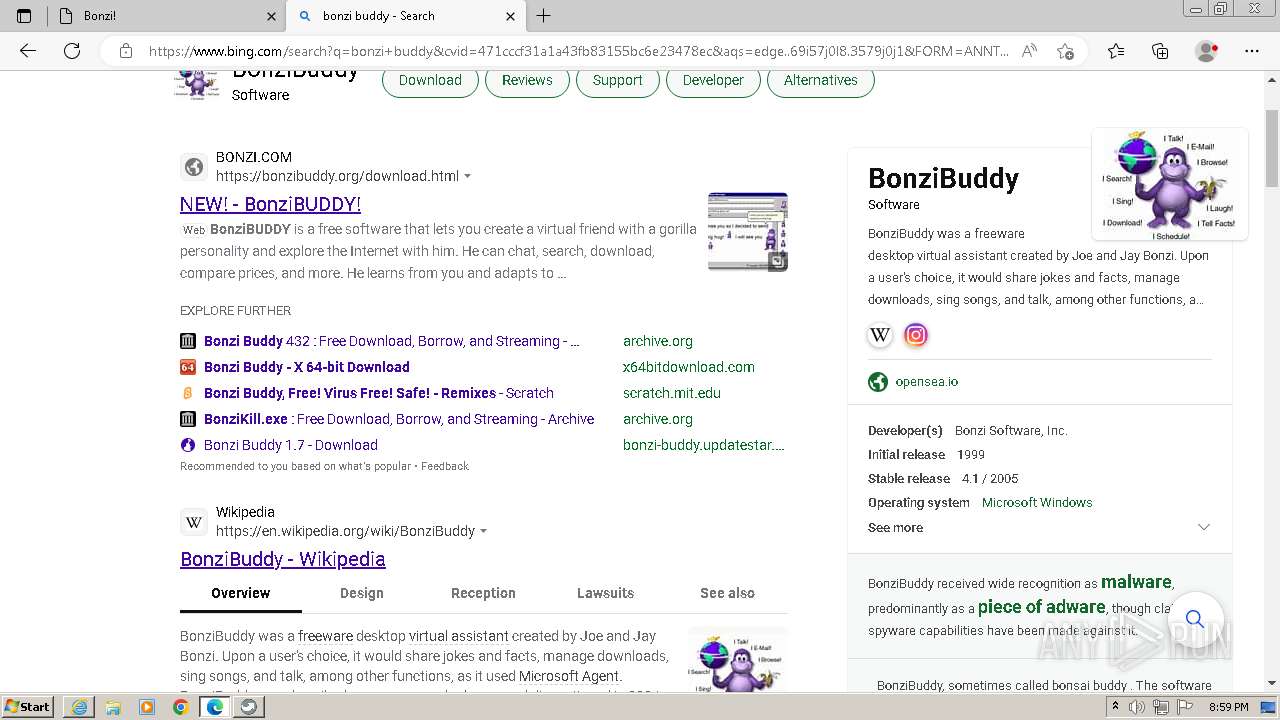1280x720 pixels.
Task: Click the 'piece of adware' highlighted link
Action: tap(1041, 607)
